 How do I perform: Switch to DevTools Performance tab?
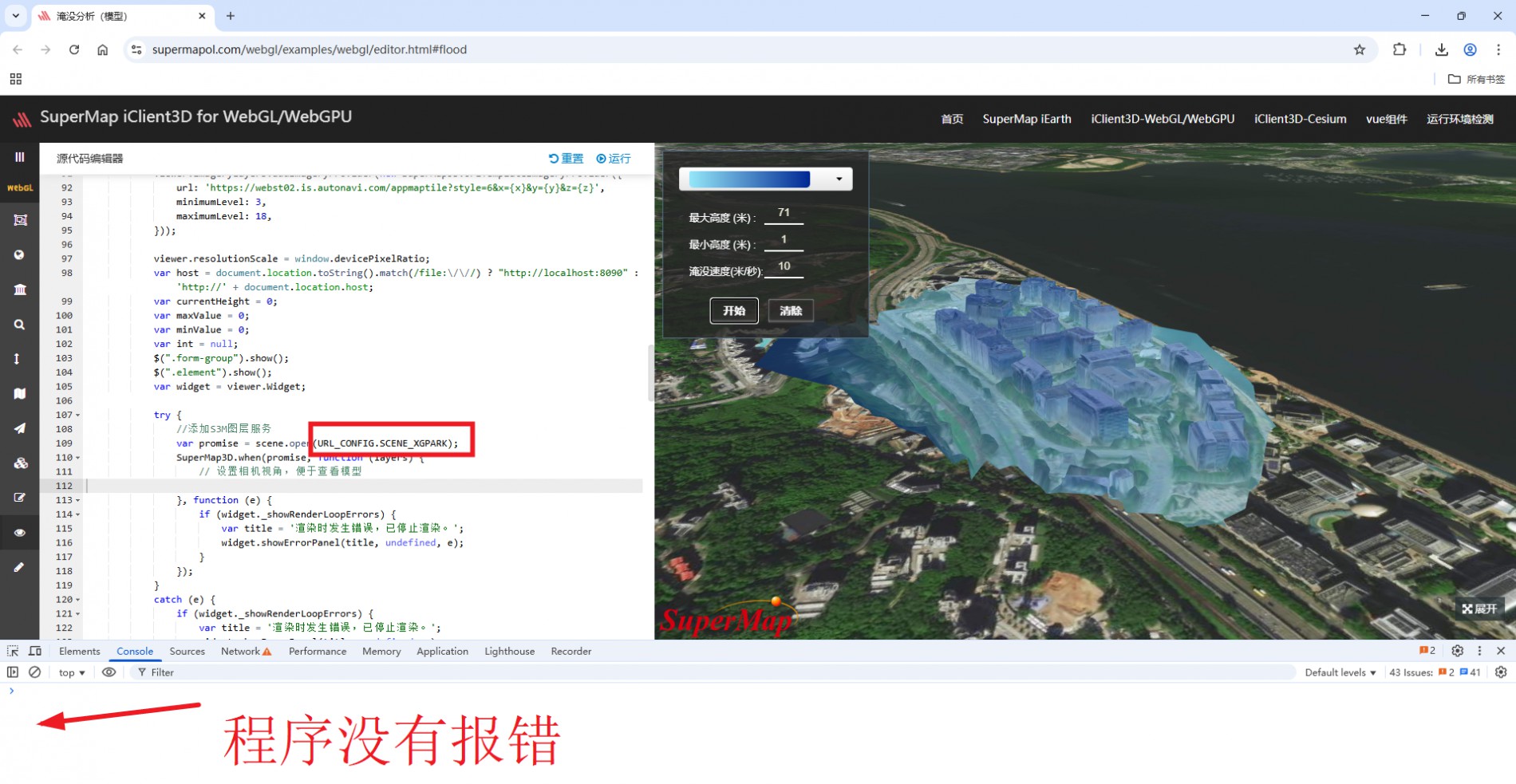[318, 652]
